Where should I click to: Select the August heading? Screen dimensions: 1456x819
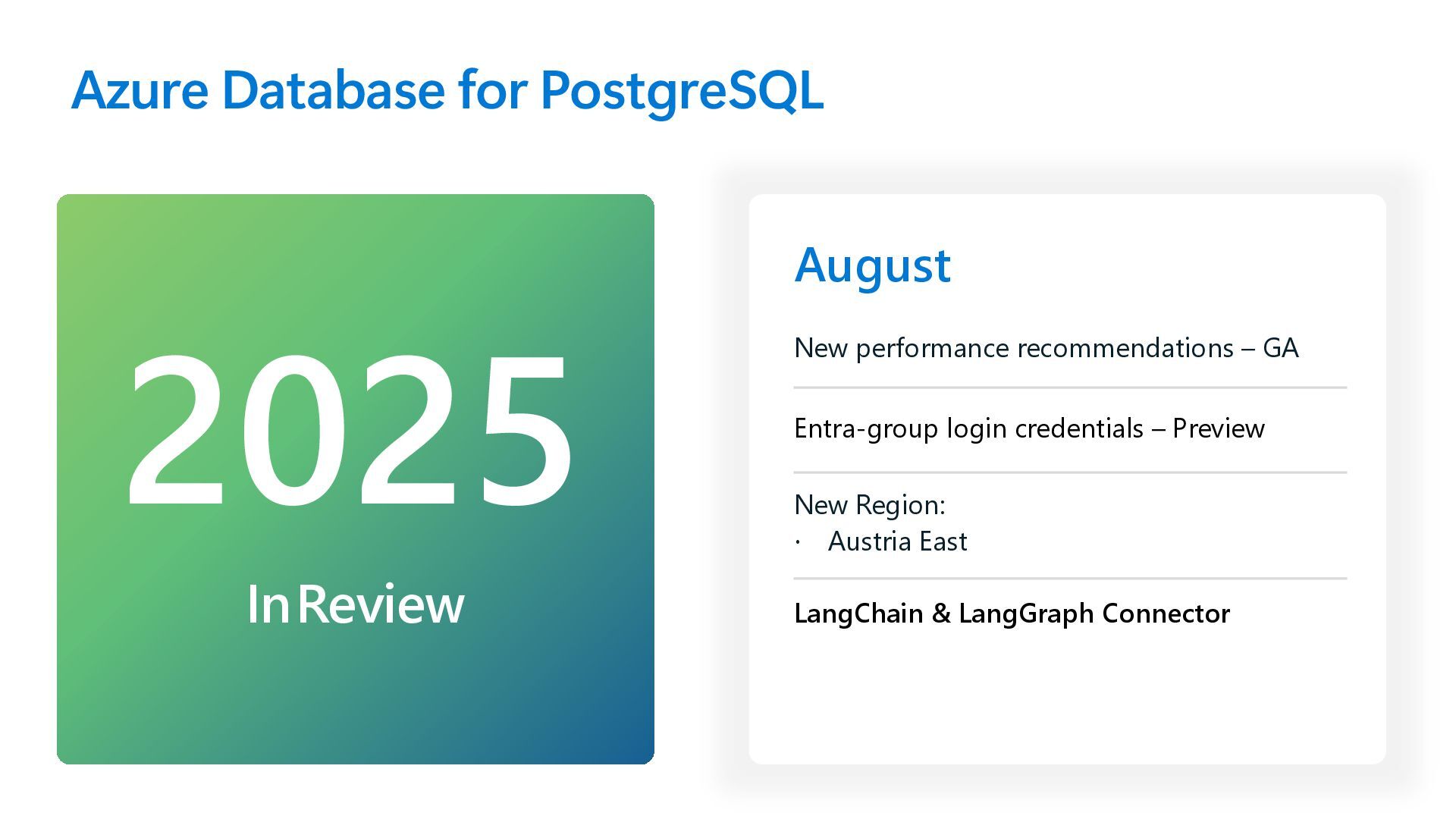pyautogui.click(x=872, y=265)
